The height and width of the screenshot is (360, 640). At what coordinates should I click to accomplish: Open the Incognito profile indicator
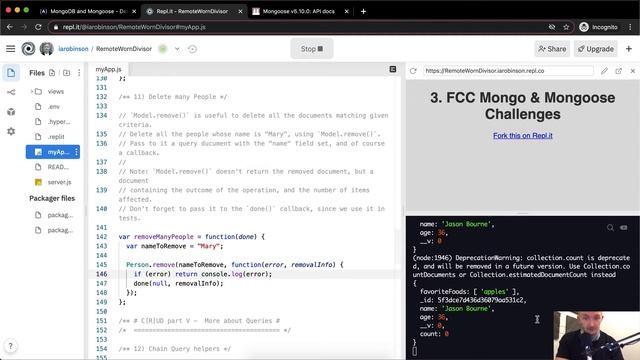tap(598, 27)
